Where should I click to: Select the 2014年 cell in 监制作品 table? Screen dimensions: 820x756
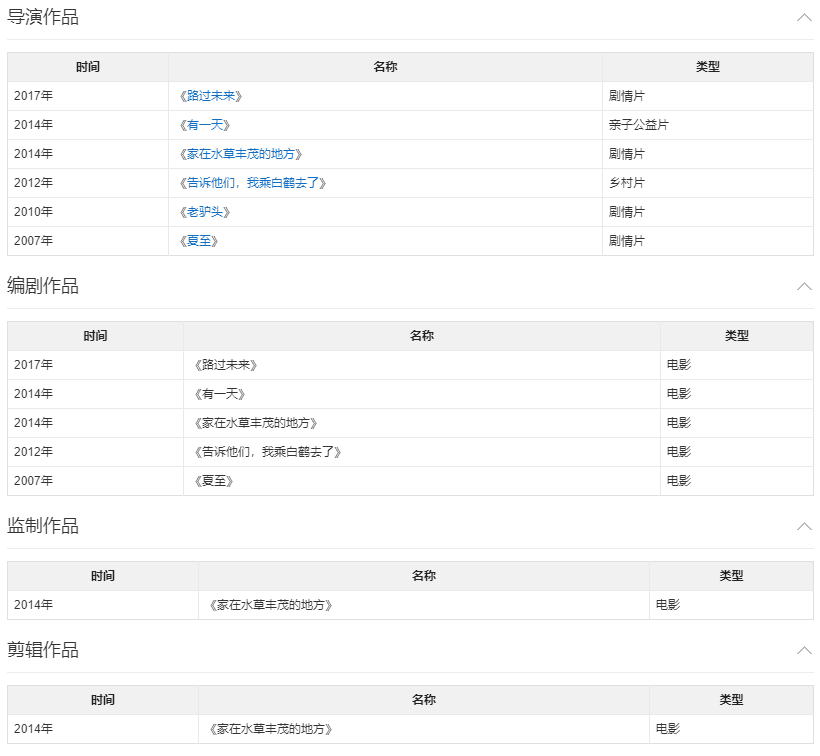[x=103, y=605]
